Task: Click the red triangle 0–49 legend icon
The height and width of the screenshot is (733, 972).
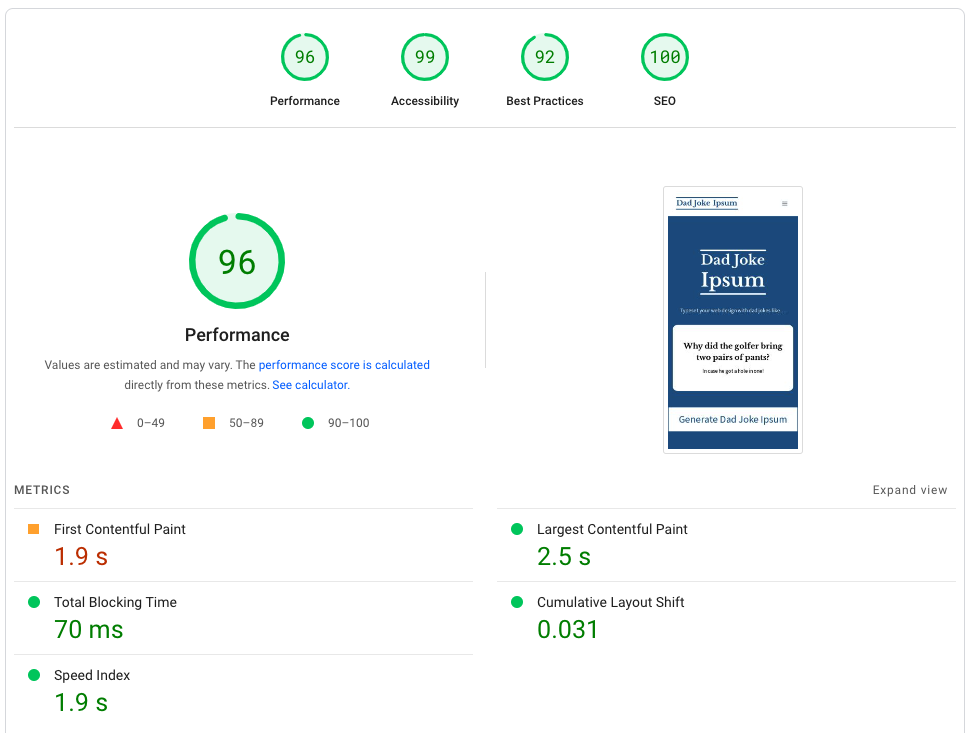Action: coord(117,423)
